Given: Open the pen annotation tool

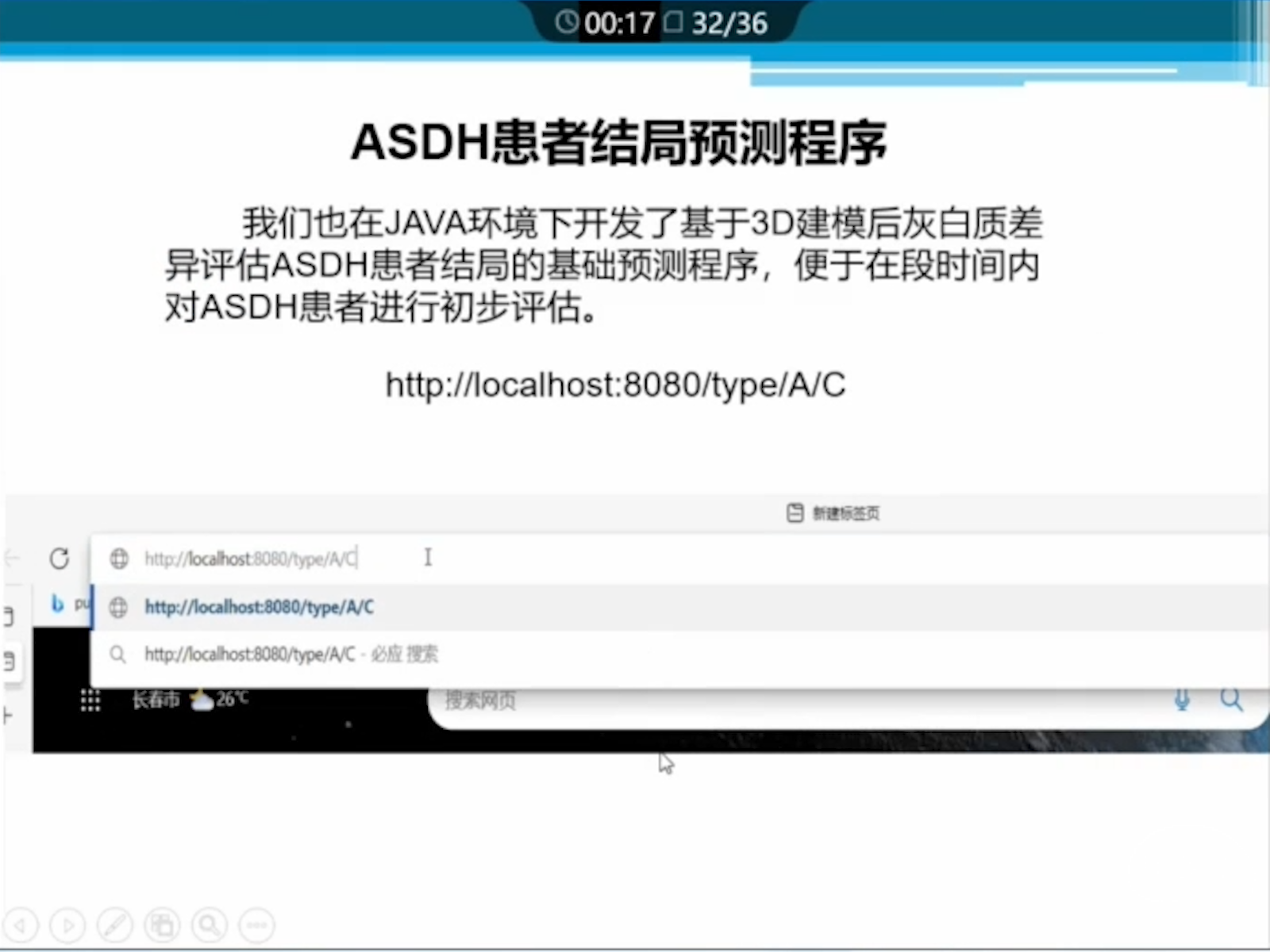Looking at the screenshot, I should (114, 925).
